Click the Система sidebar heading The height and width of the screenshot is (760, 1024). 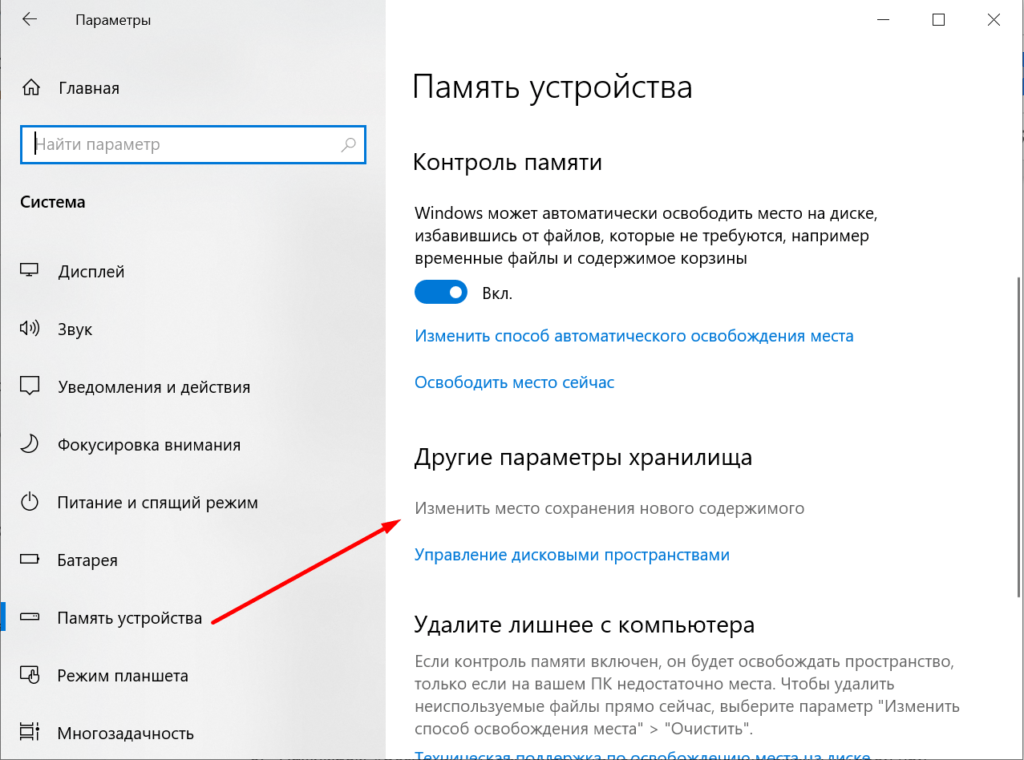pyautogui.click(x=53, y=202)
